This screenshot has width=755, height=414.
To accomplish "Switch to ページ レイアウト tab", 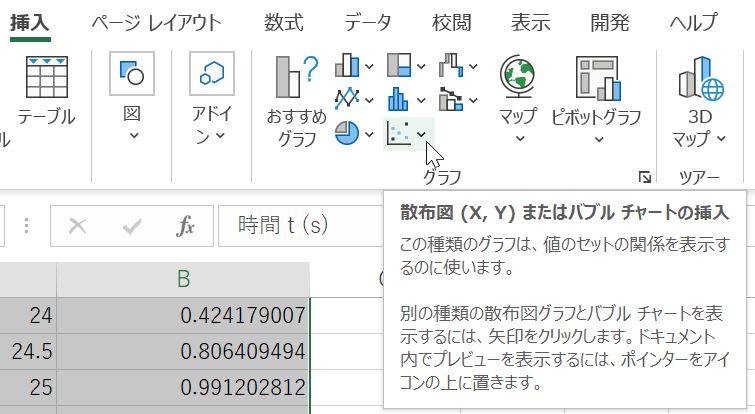I will click(156, 23).
